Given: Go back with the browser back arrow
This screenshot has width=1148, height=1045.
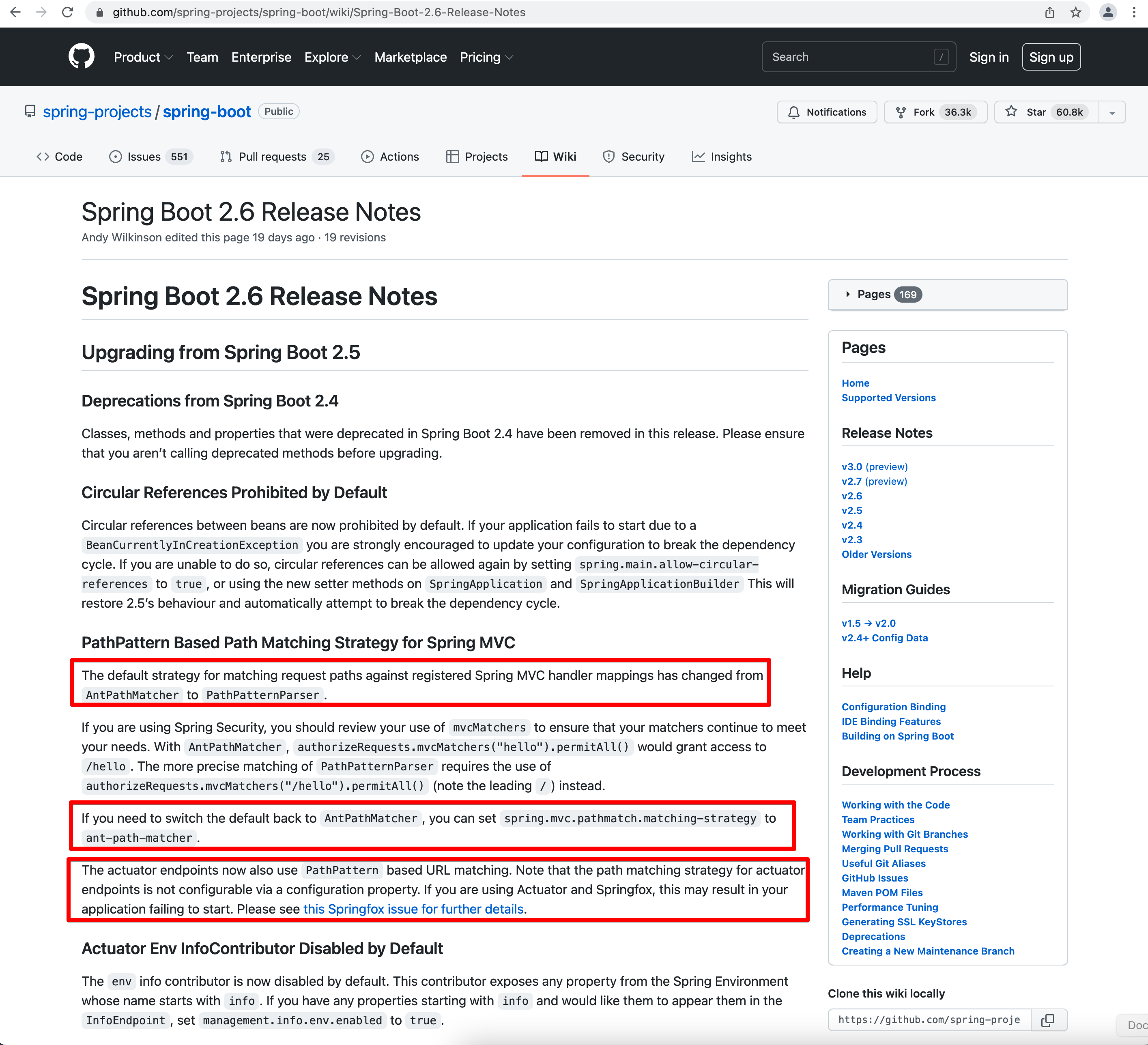Looking at the screenshot, I should 15,12.
